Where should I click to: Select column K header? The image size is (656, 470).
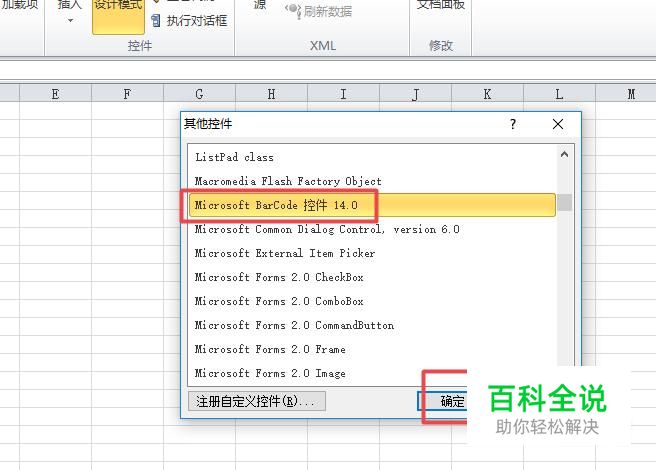click(487, 94)
